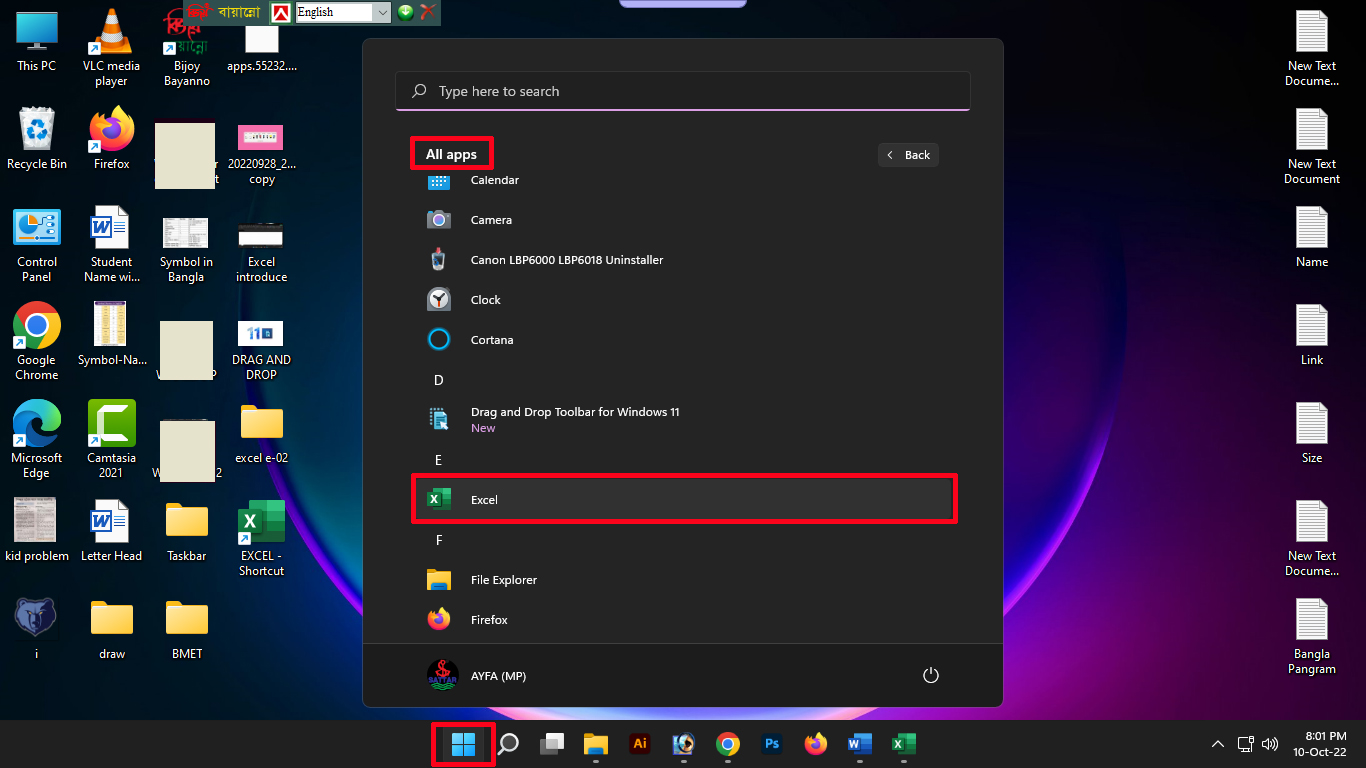The image size is (1366, 768).
Task: Select the Firefox shortcut on the desktop
Action: point(112,139)
